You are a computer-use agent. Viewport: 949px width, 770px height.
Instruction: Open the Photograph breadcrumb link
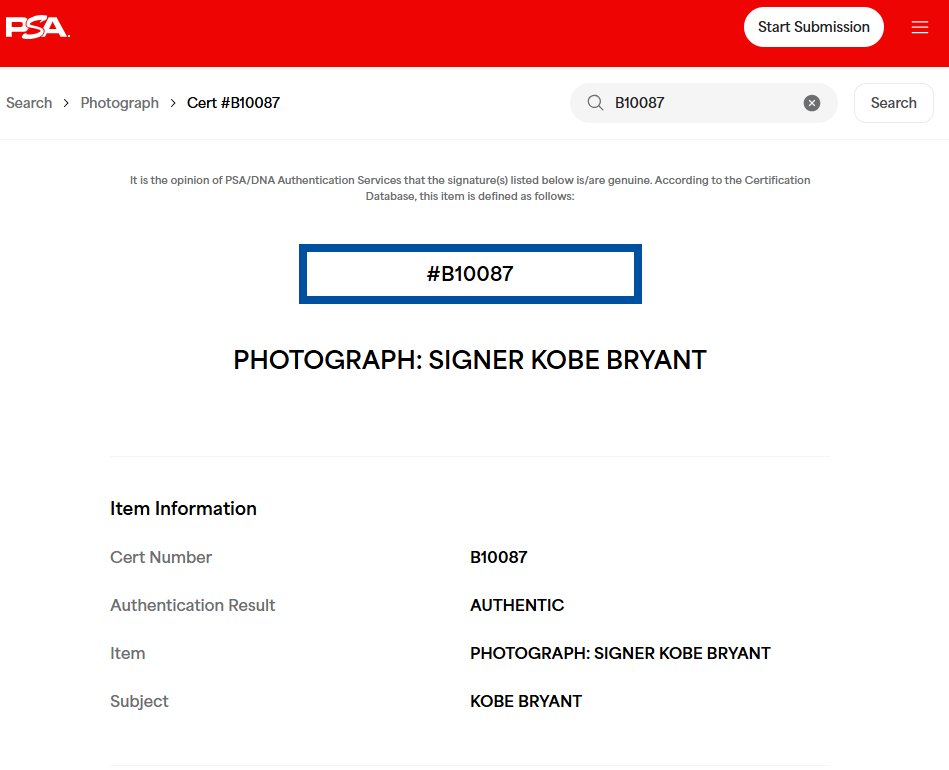click(x=119, y=103)
